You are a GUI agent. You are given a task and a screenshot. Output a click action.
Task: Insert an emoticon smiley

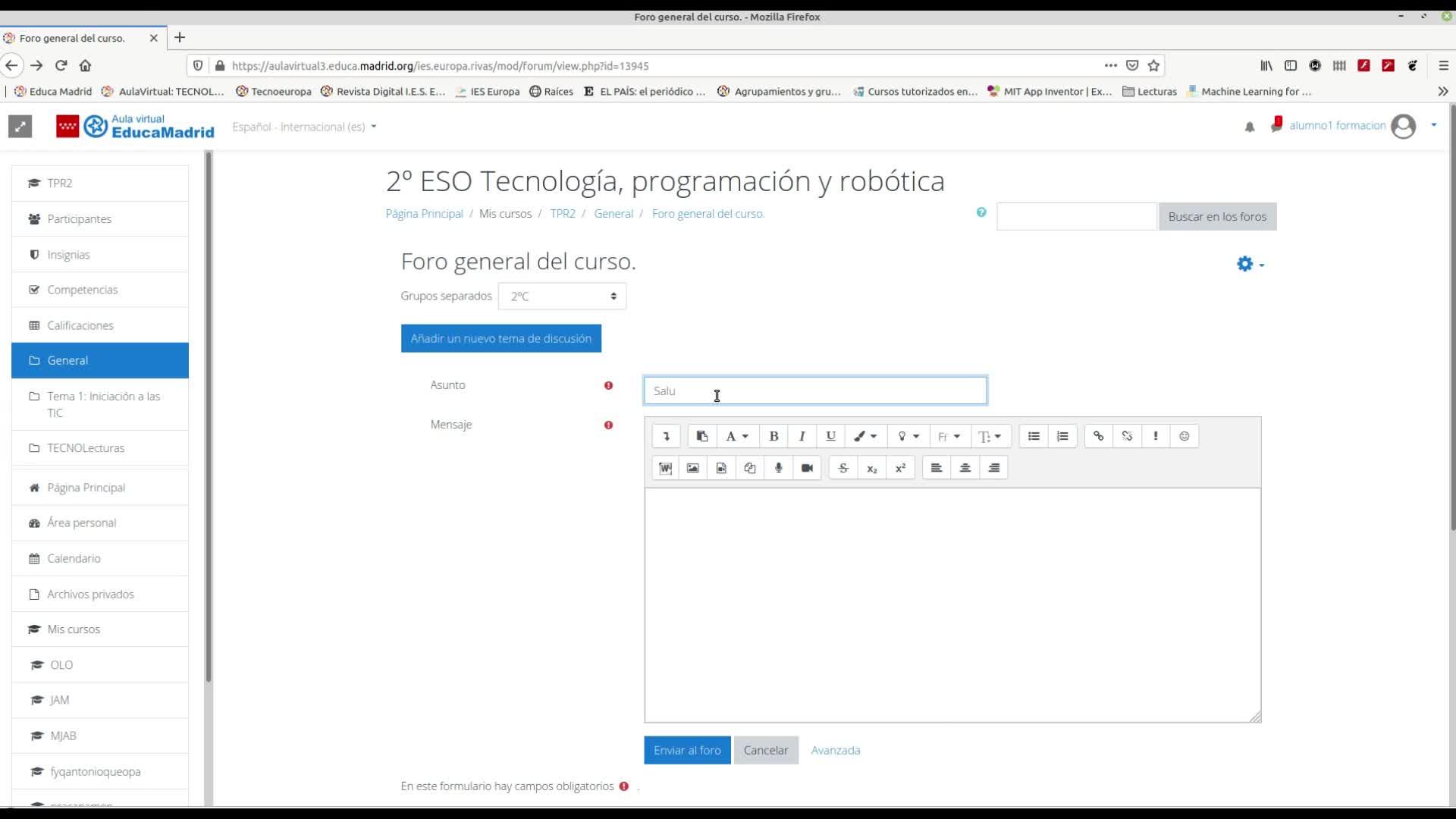[1184, 436]
